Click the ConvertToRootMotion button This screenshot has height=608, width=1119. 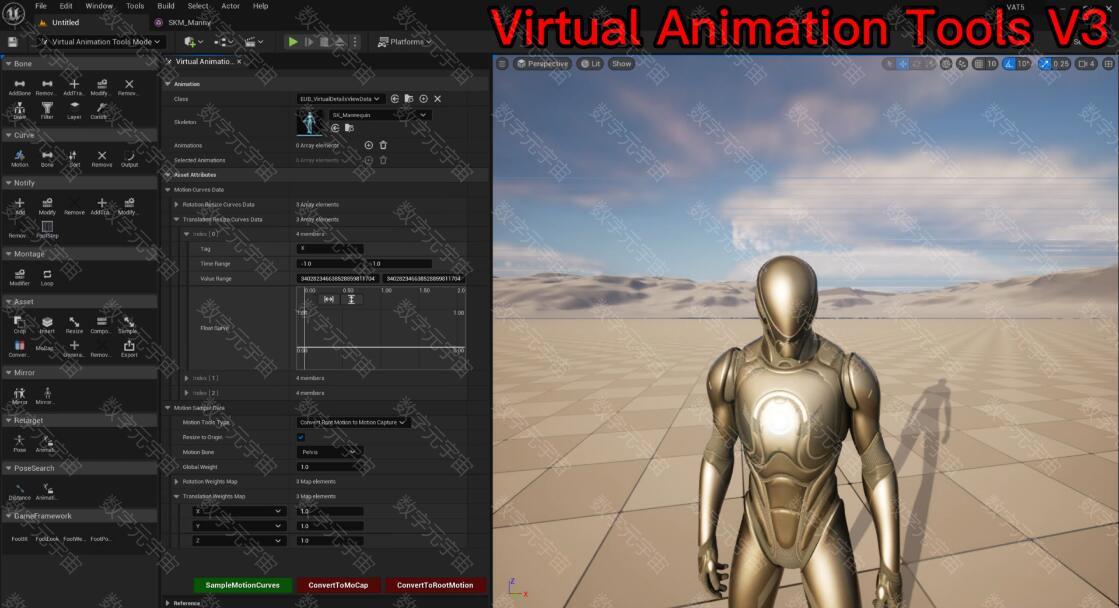435,585
